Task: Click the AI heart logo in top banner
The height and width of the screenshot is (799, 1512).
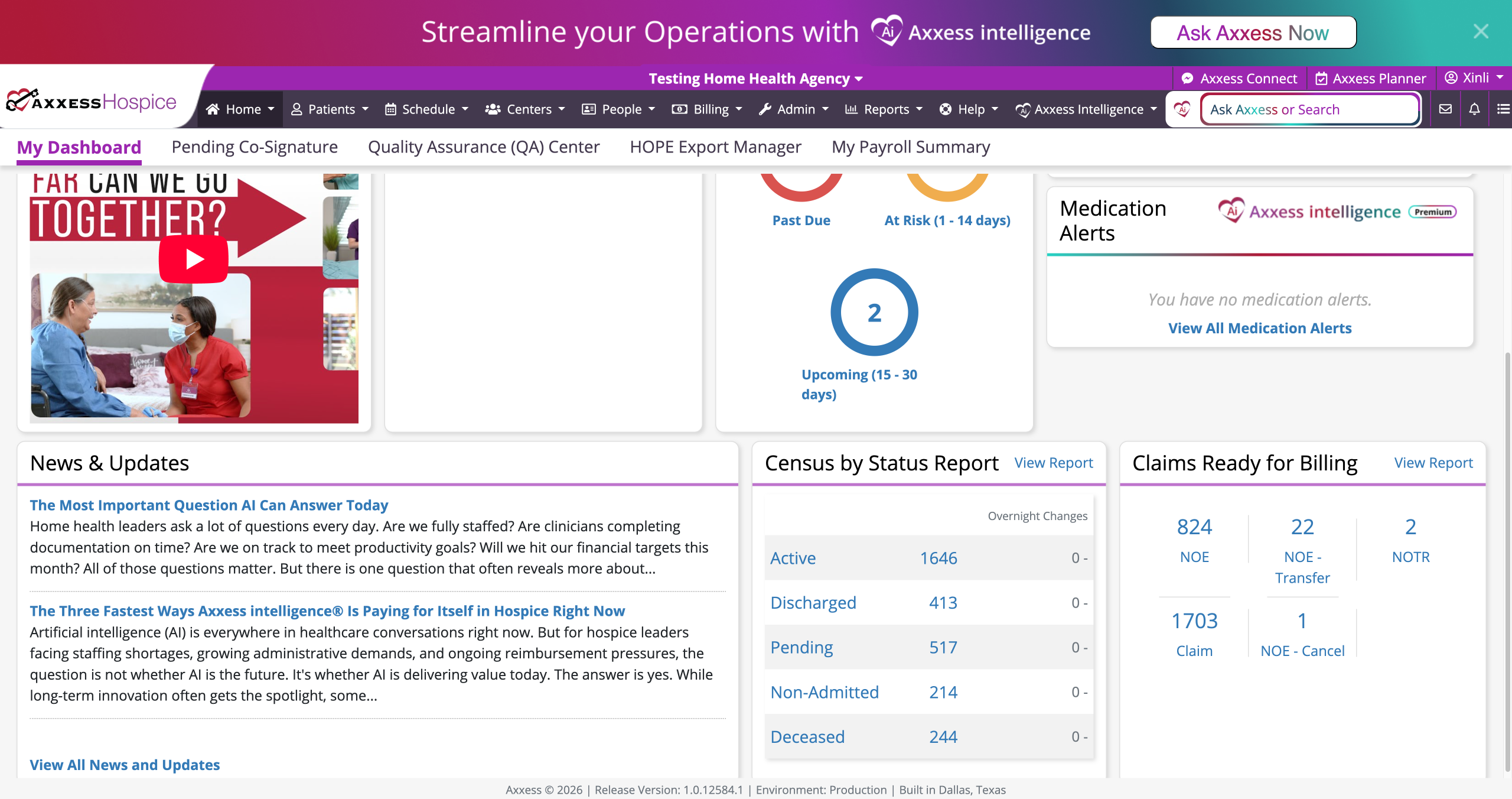Action: pyautogui.click(x=887, y=31)
